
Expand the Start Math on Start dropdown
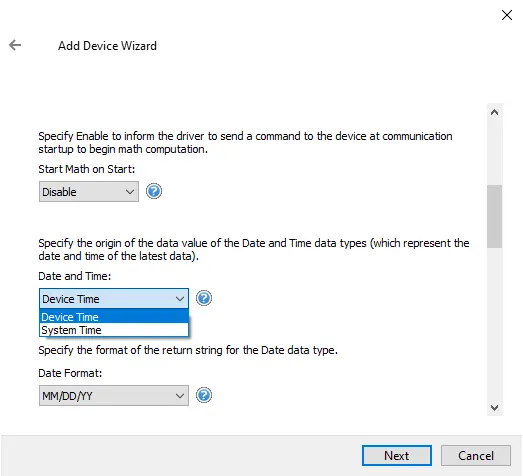[89, 191]
